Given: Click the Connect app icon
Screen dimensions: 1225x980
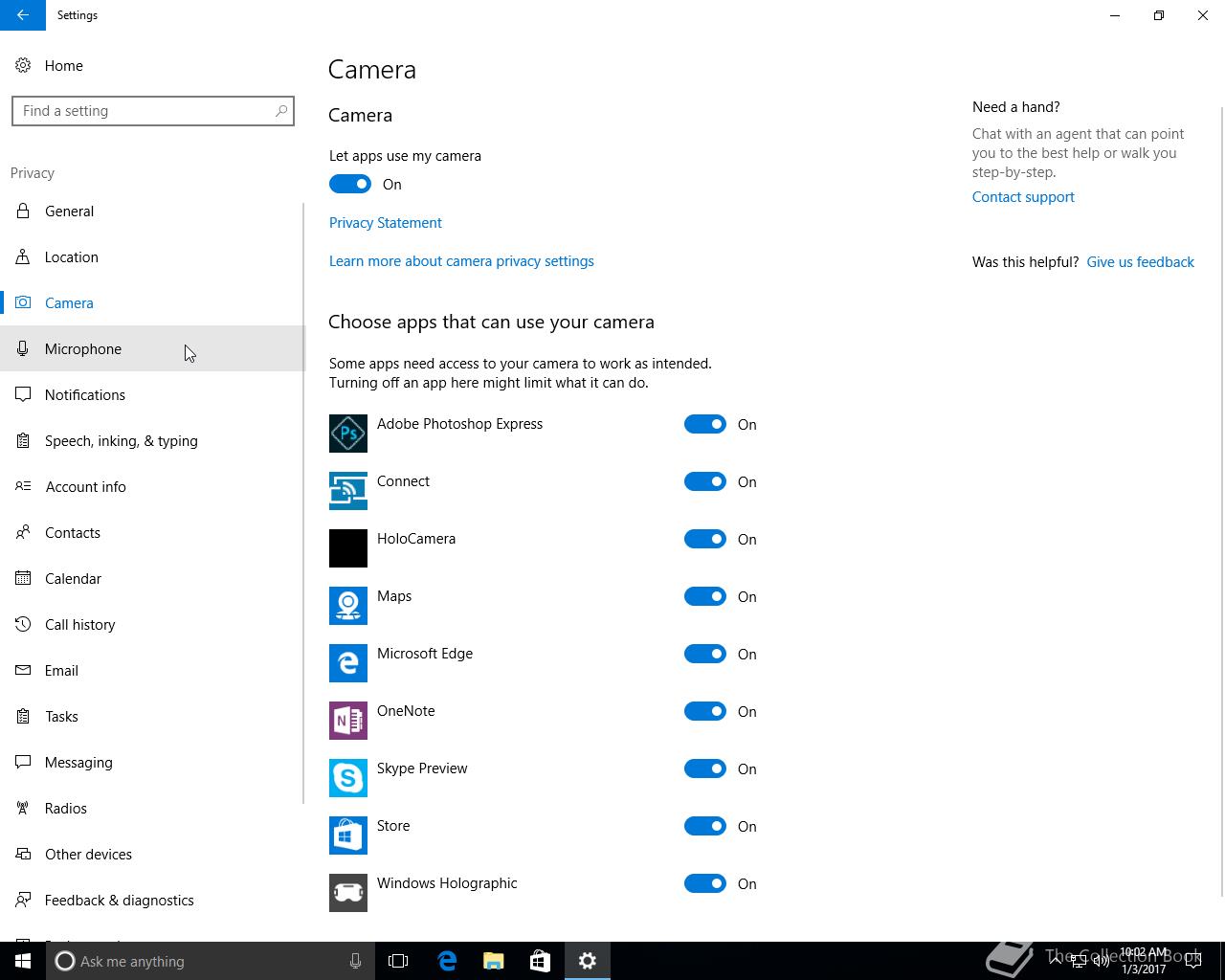Looking at the screenshot, I should (x=348, y=491).
